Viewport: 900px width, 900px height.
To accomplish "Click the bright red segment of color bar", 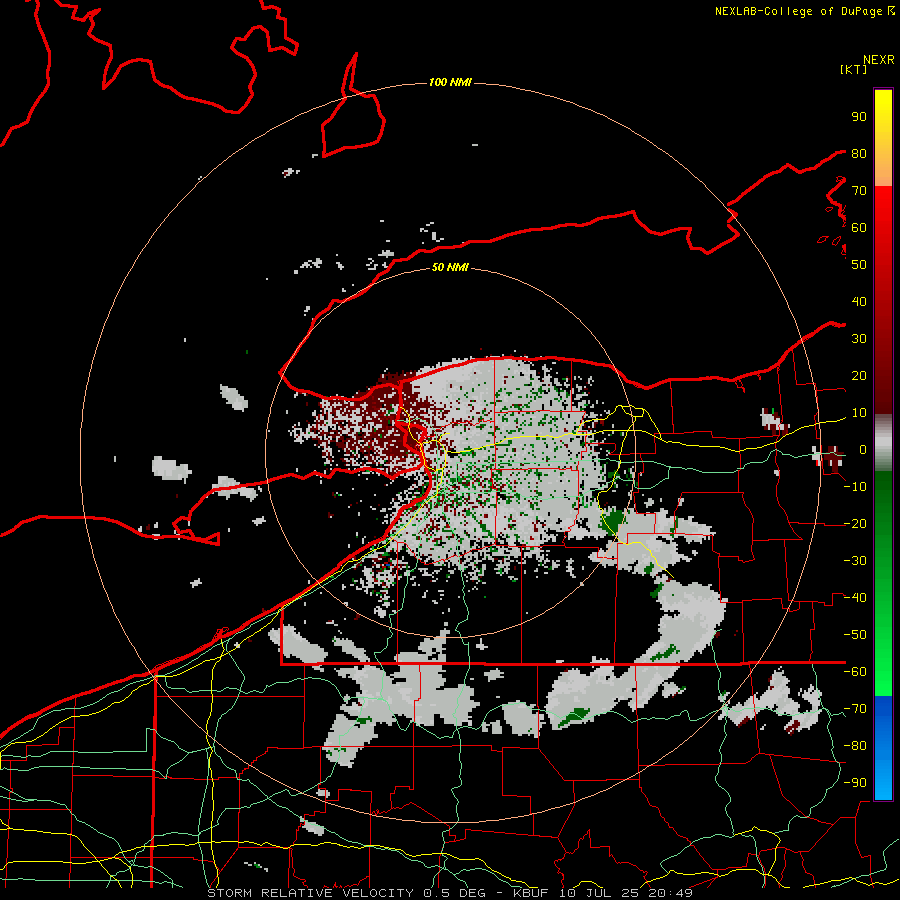I will point(883,214).
